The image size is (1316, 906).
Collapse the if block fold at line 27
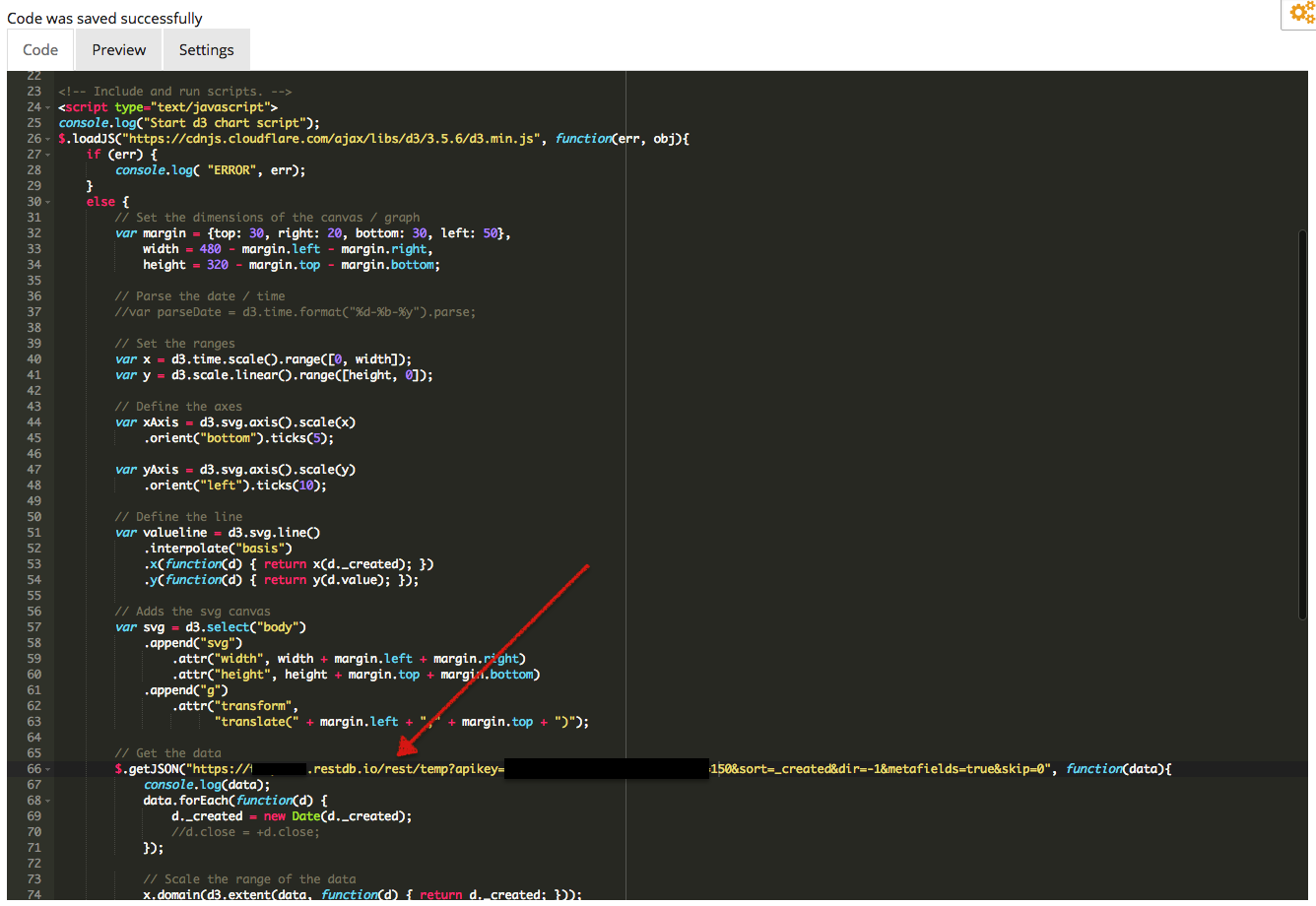pyautogui.click(x=48, y=155)
